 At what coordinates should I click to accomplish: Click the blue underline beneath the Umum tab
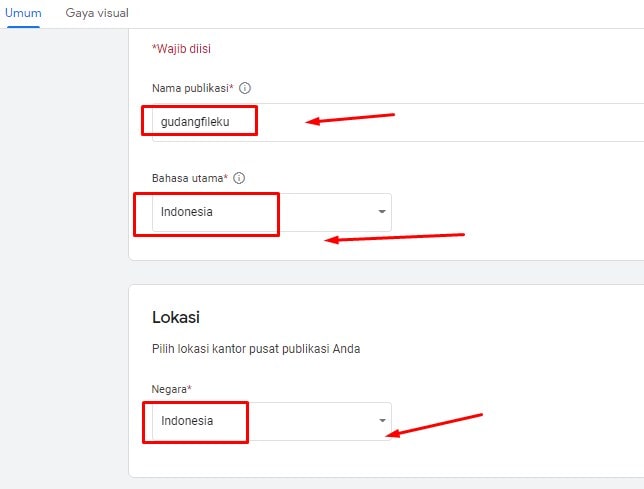point(22,27)
